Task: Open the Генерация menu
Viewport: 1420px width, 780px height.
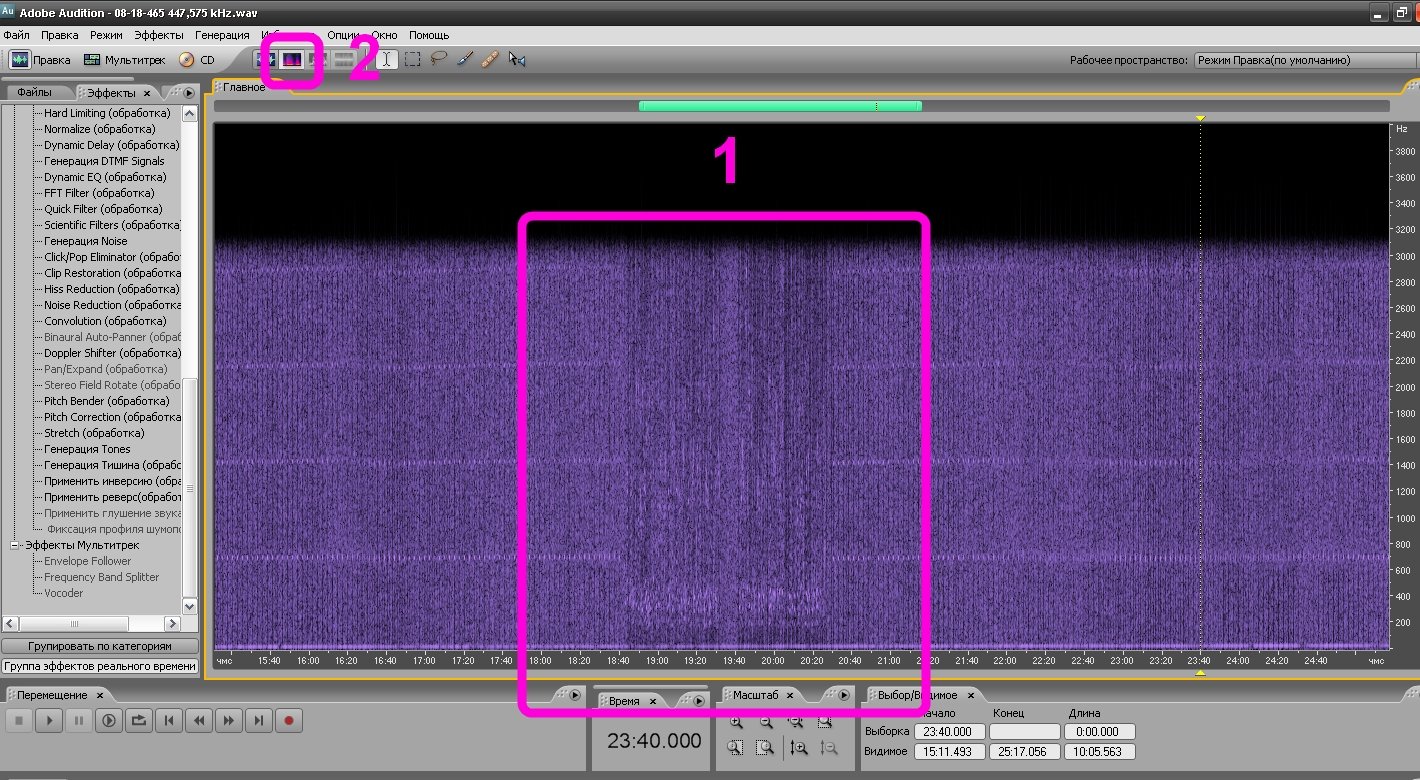Action: click(x=222, y=35)
